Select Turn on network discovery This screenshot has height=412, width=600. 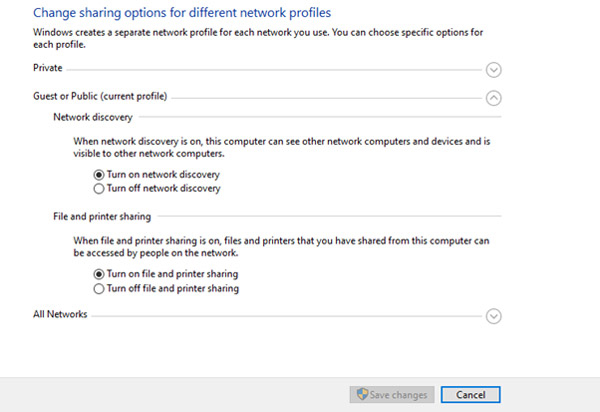(x=98, y=175)
